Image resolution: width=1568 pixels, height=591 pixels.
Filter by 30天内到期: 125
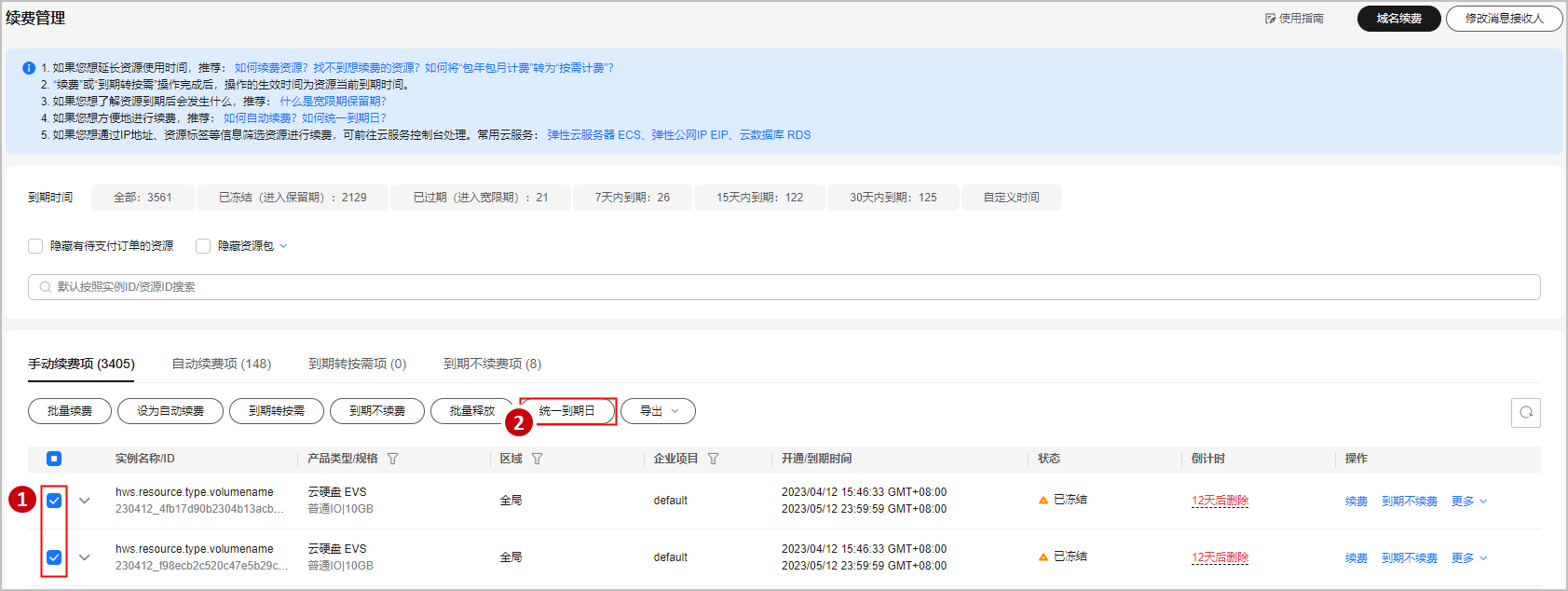(x=893, y=198)
